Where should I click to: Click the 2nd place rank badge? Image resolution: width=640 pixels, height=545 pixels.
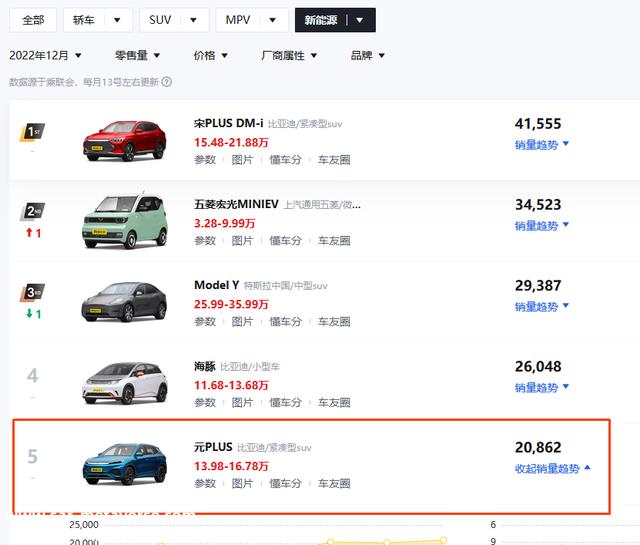pyautogui.click(x=33, y=211)
